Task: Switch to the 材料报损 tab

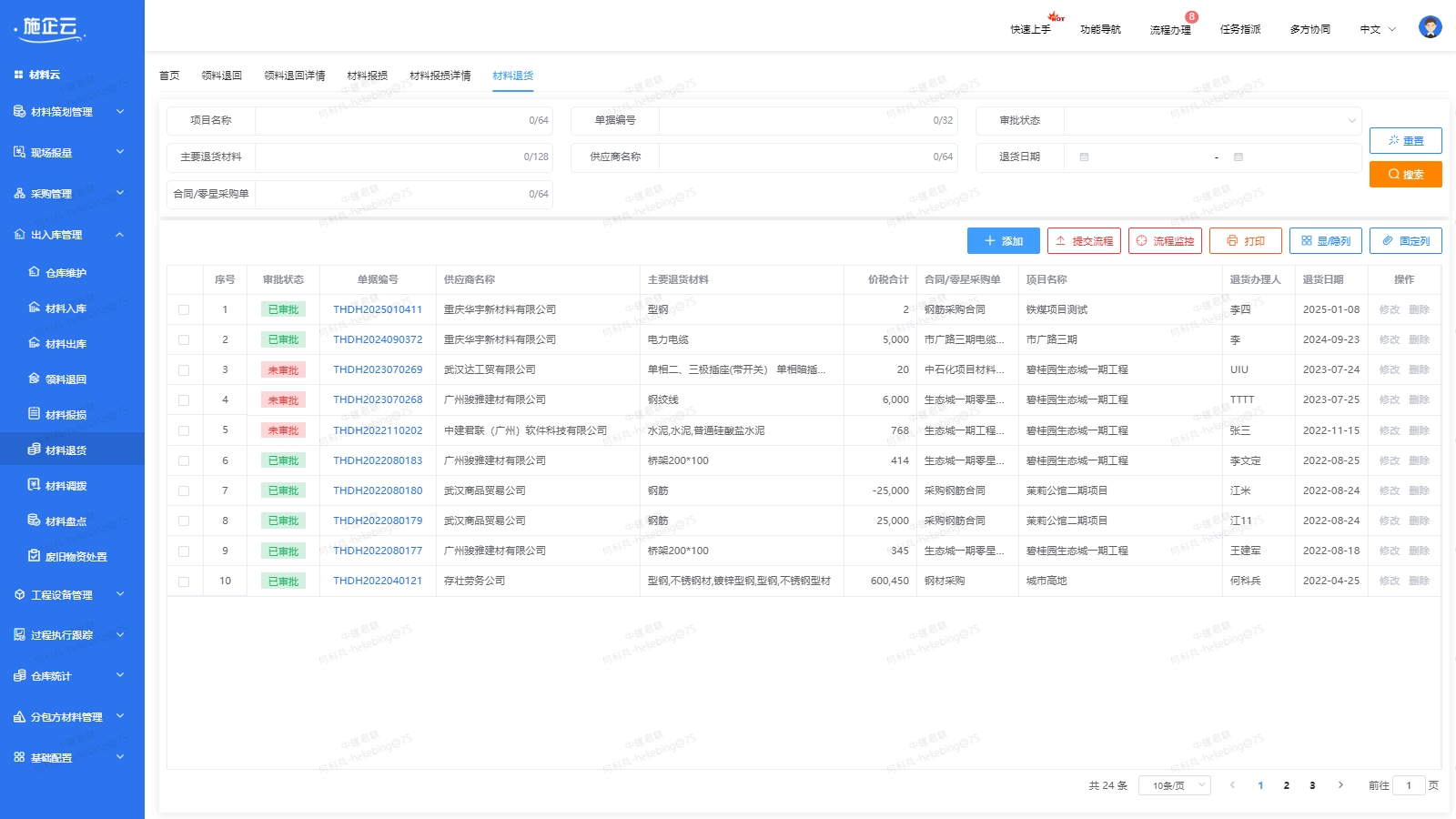Action: (x=367, y=76)
